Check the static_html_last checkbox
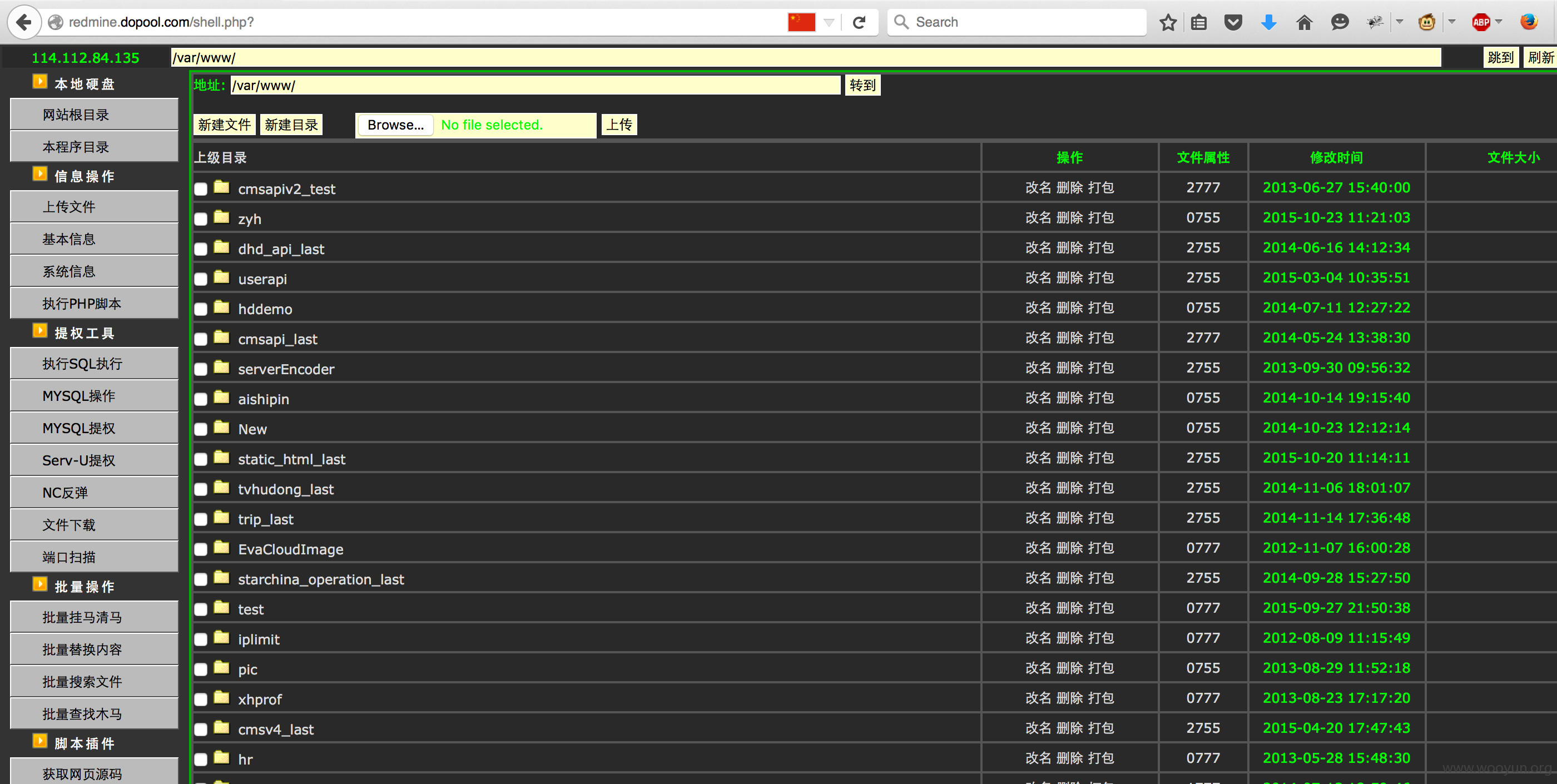 201,459
